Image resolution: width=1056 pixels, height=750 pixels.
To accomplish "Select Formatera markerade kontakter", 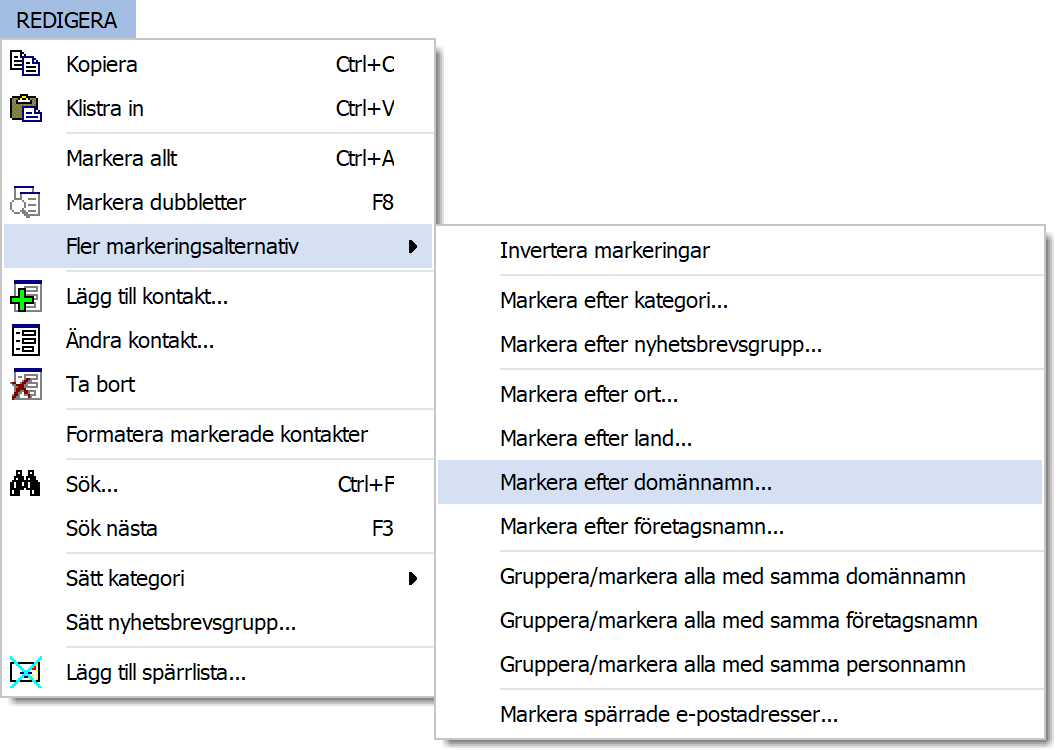I will [218, 434].
